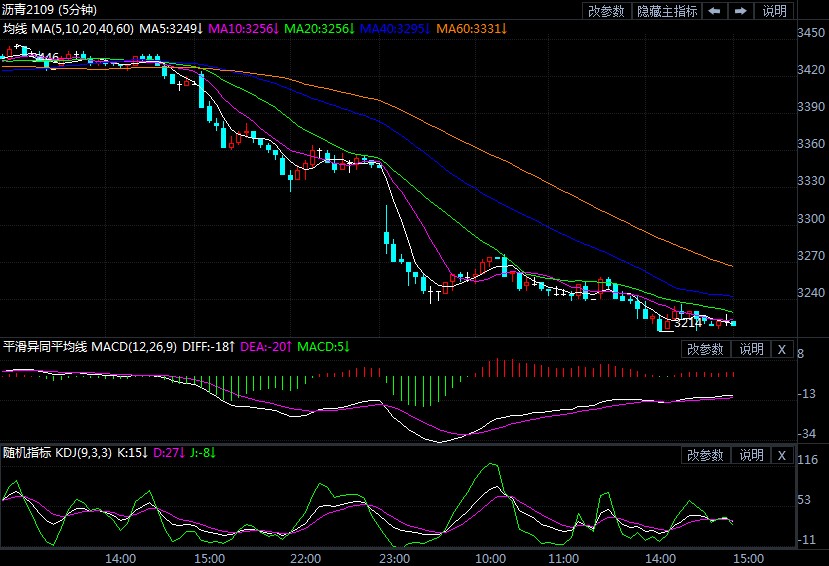
Task: Hide the main chart indicator (隐藏主指标)
Action: (x=667, y=11)
